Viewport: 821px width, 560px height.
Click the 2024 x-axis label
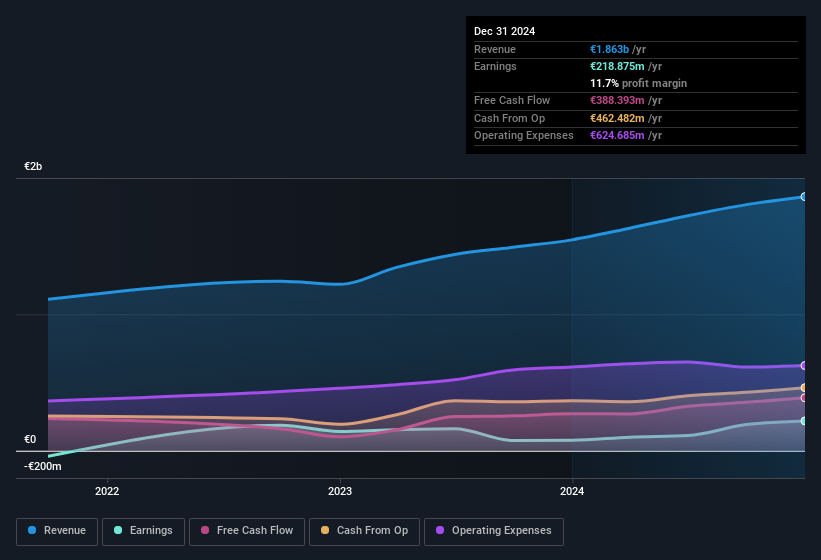(572, 491)
